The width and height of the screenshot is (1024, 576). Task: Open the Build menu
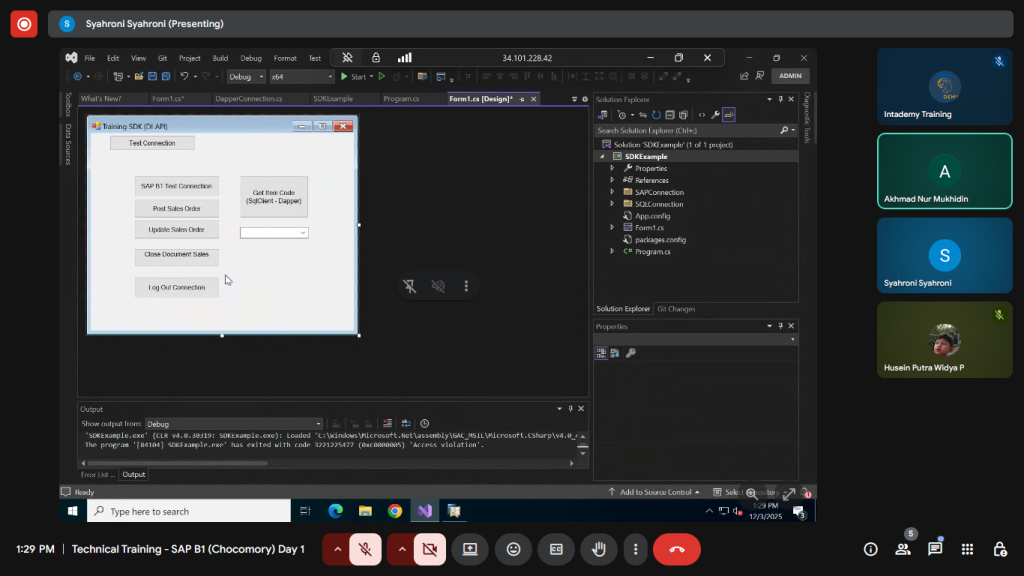pyautogui.click(x=220, y=58)
